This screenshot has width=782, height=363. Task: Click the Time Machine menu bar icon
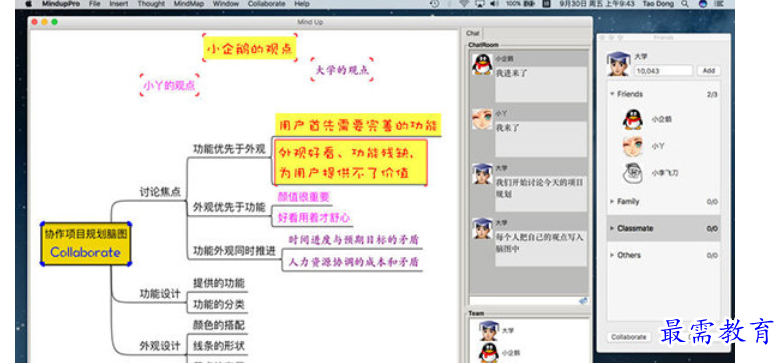coord(435,3)
